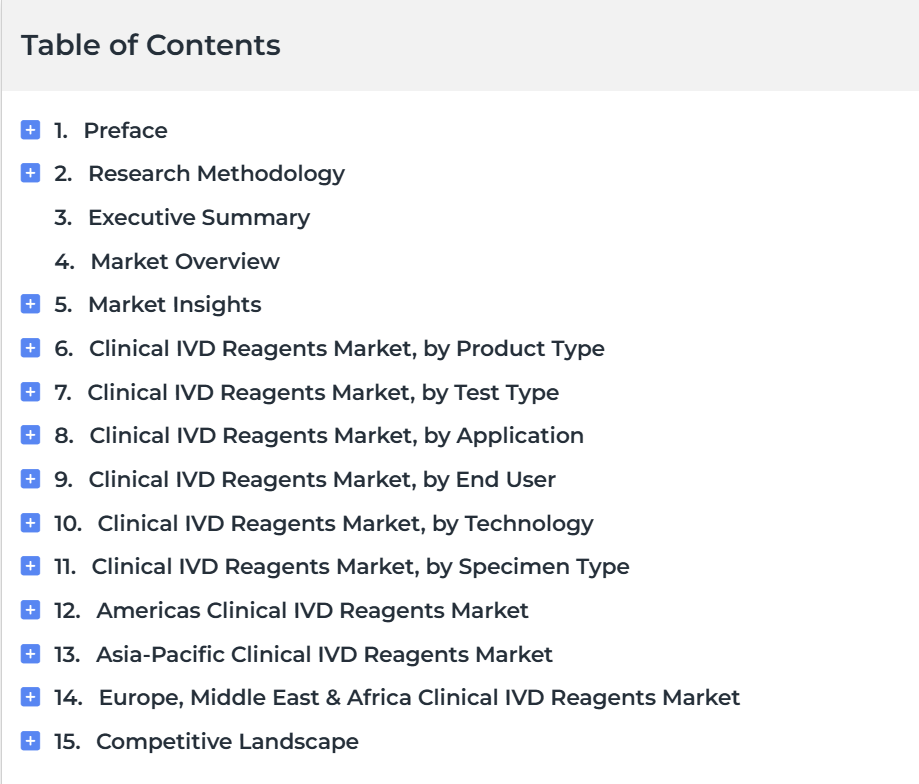The image size is (919, 784).
Task: Click plus icon next to by Application
Action: [x=30, y=435]
